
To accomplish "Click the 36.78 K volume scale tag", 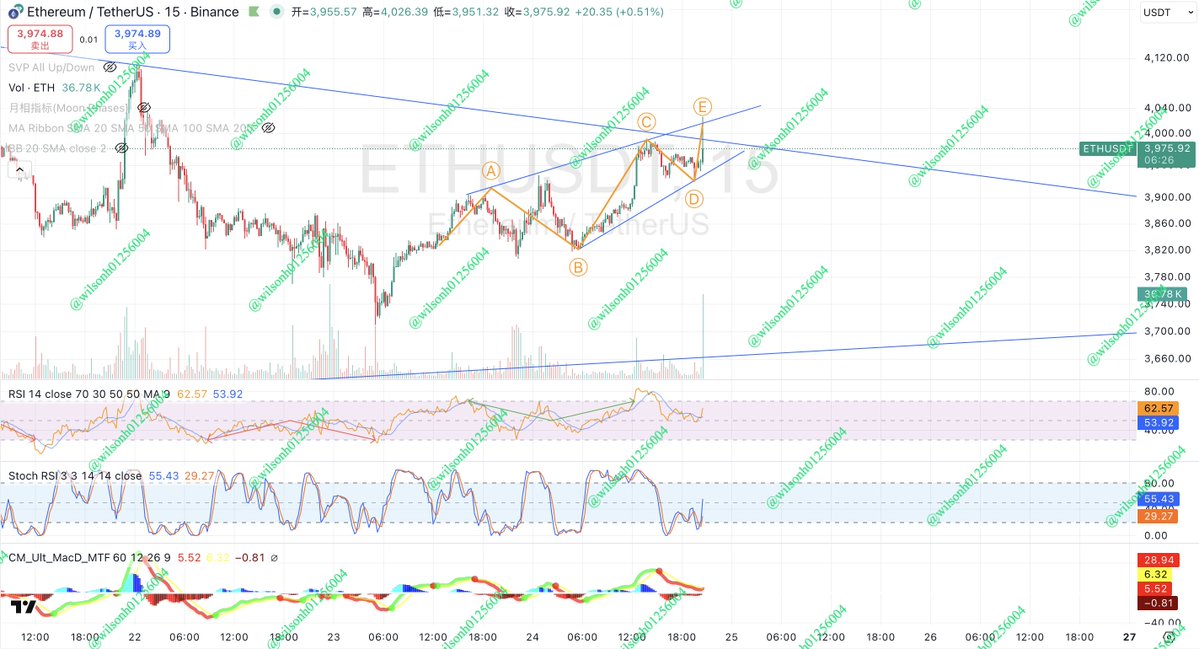I will (1162, 294).
